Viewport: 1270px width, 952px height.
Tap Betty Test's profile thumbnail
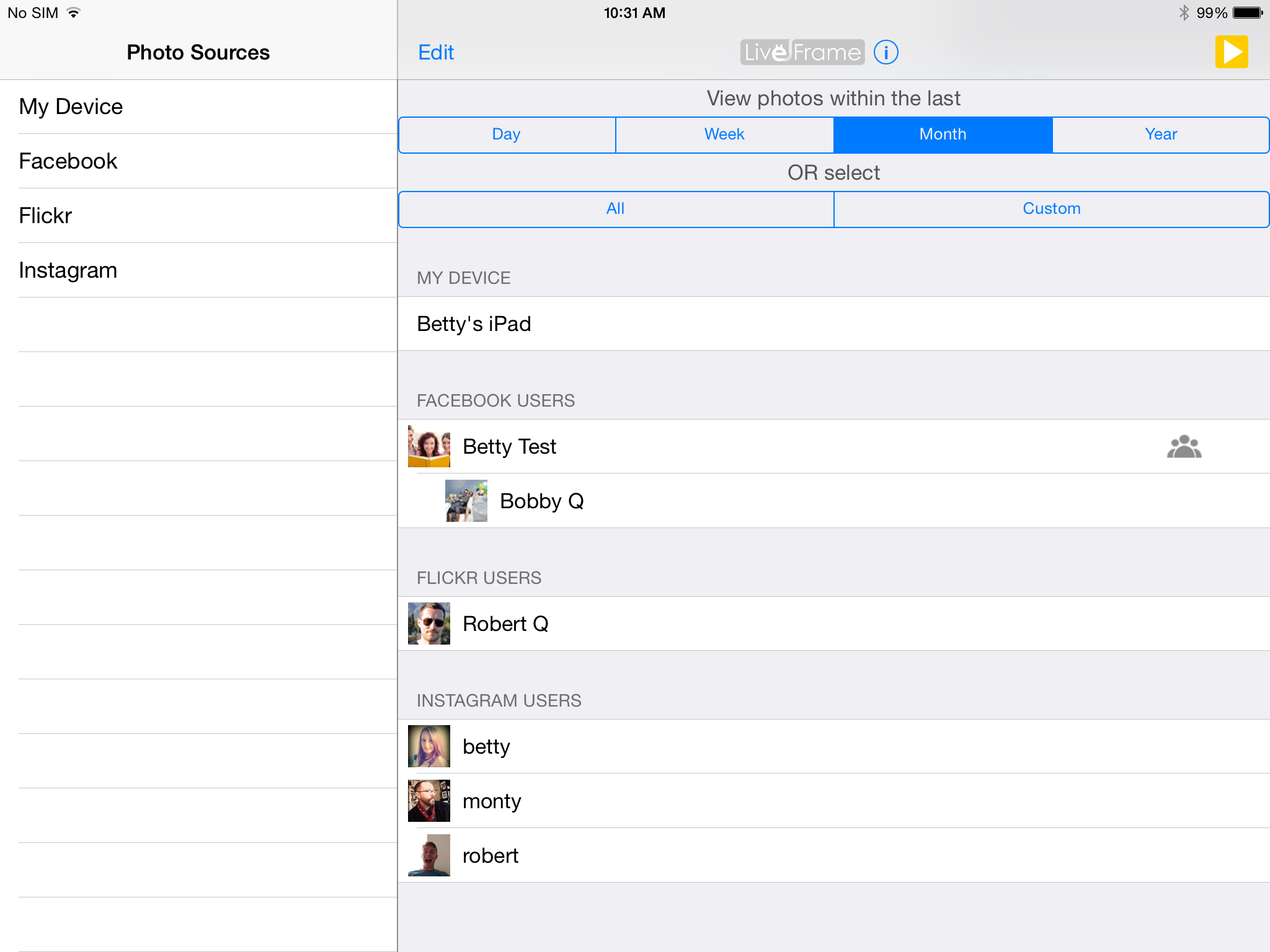(429, 446)
